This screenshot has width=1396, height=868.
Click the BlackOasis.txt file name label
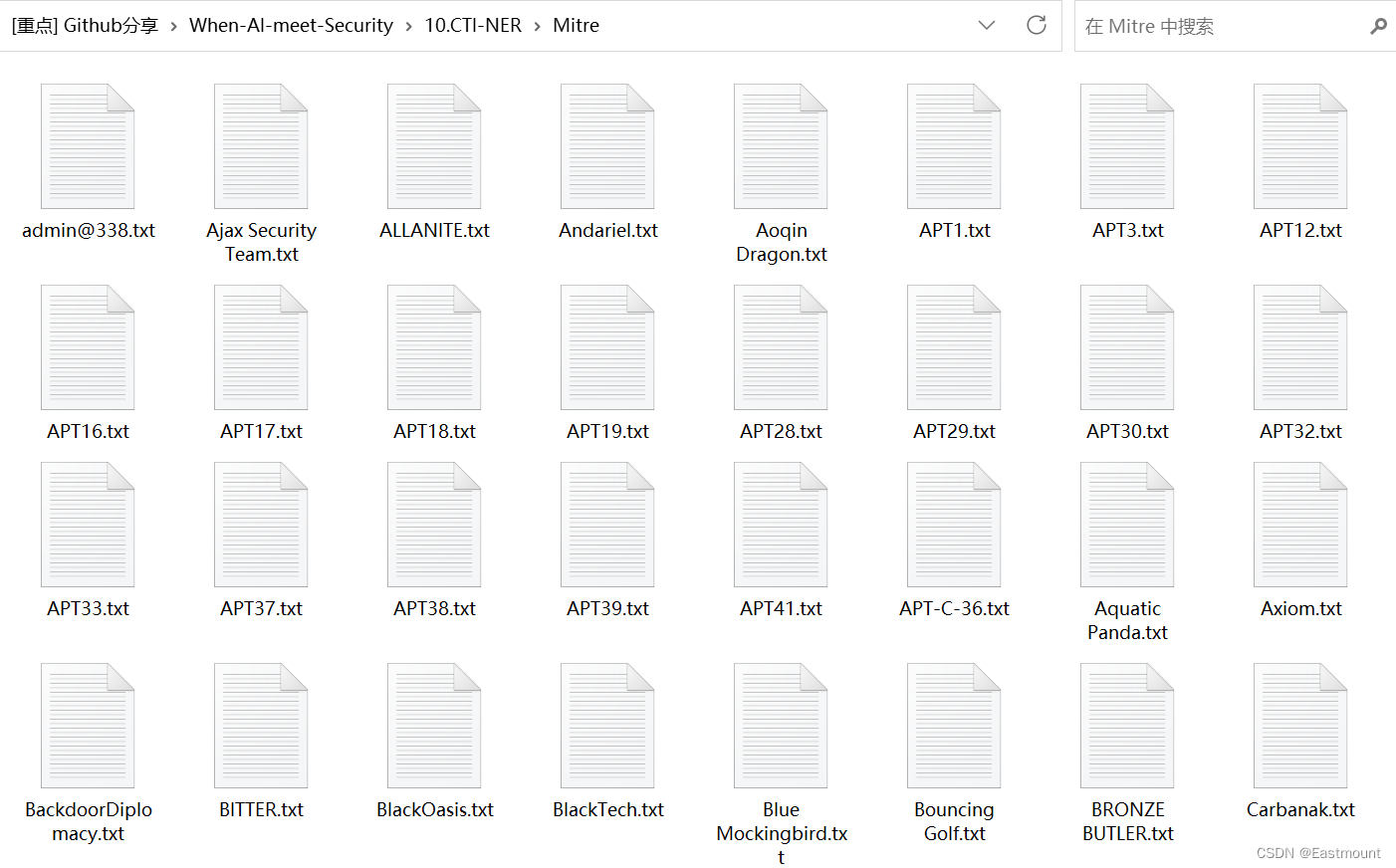pyautogui.click(x=434, y=809)
